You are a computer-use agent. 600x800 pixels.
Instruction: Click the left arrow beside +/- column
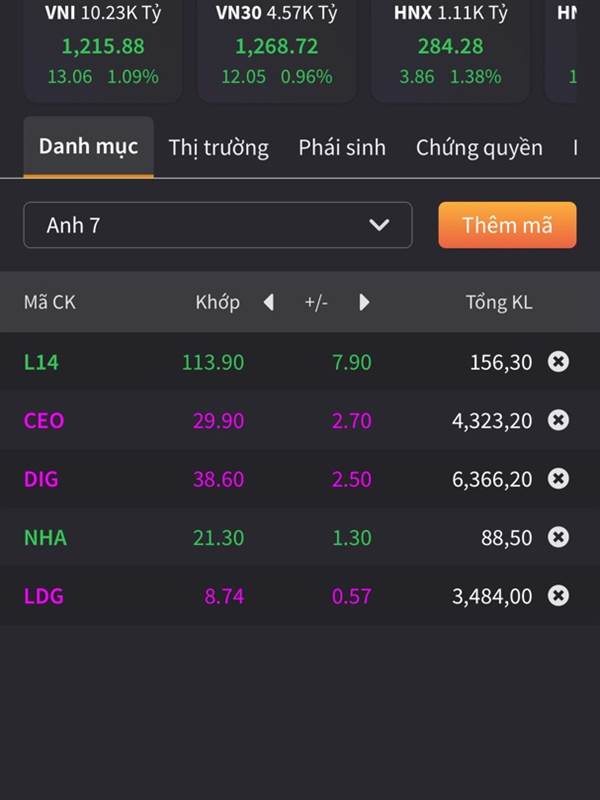(268, 303)
